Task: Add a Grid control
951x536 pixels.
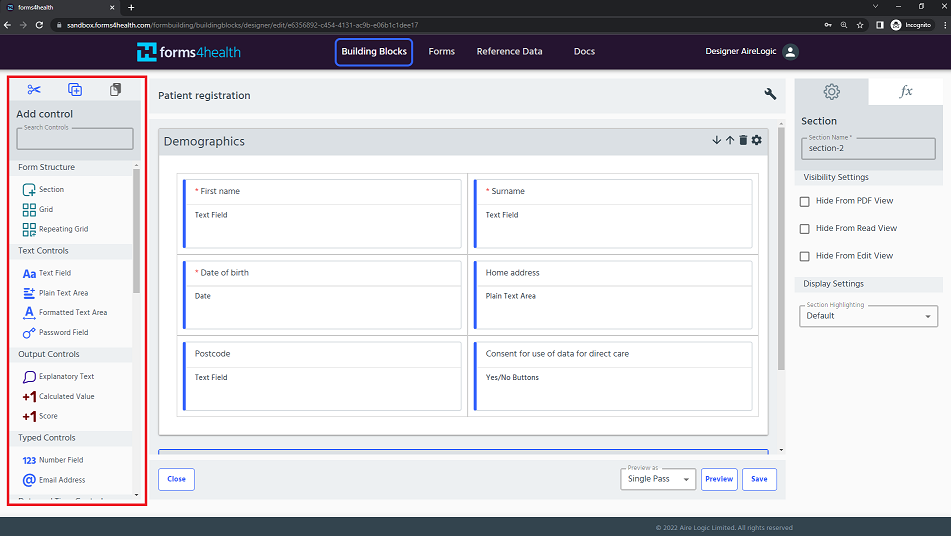Action: pyautogui.click(x=38, y=210)
